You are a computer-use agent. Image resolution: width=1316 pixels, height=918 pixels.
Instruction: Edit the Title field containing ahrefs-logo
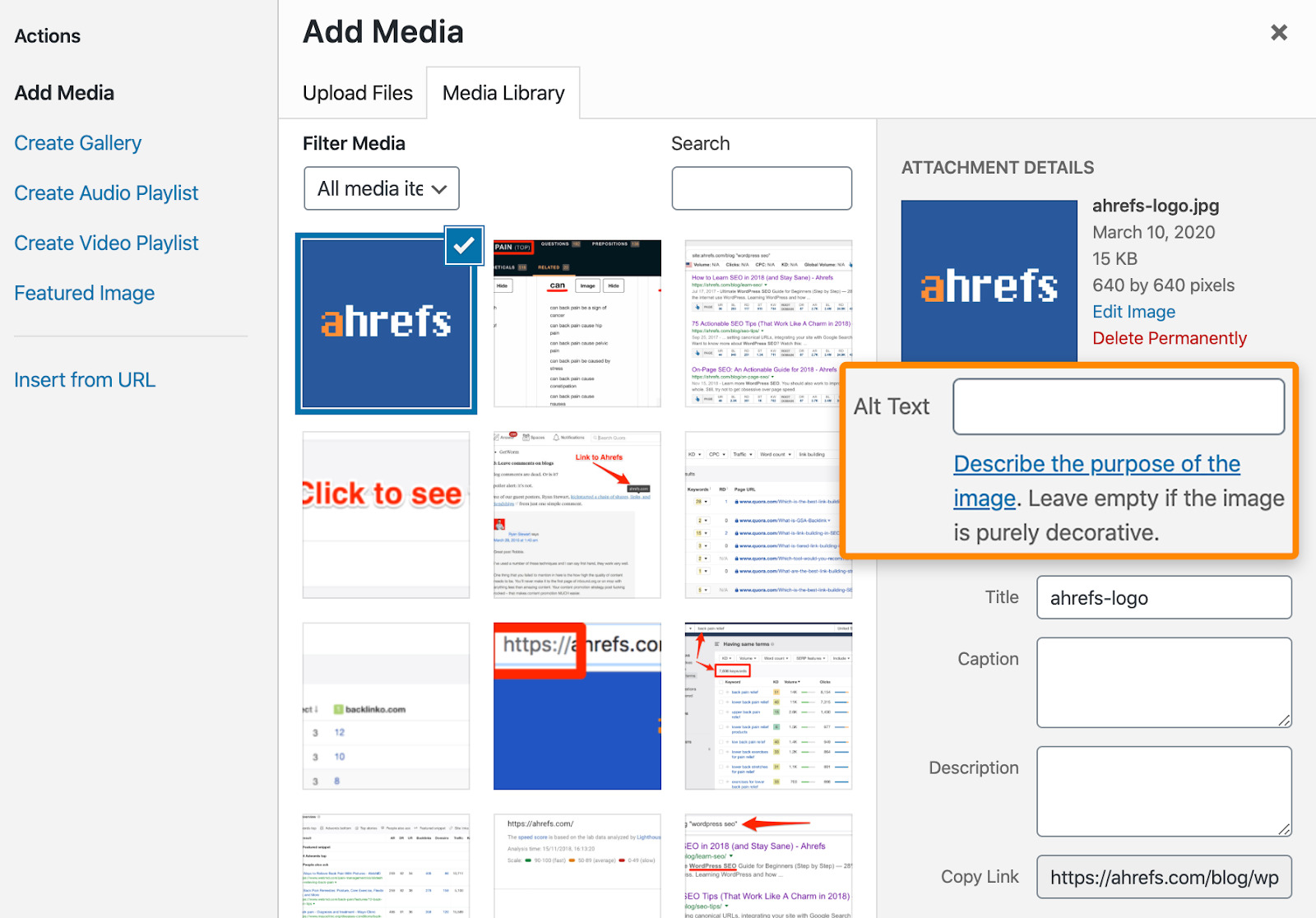[x=1162, y=597]
